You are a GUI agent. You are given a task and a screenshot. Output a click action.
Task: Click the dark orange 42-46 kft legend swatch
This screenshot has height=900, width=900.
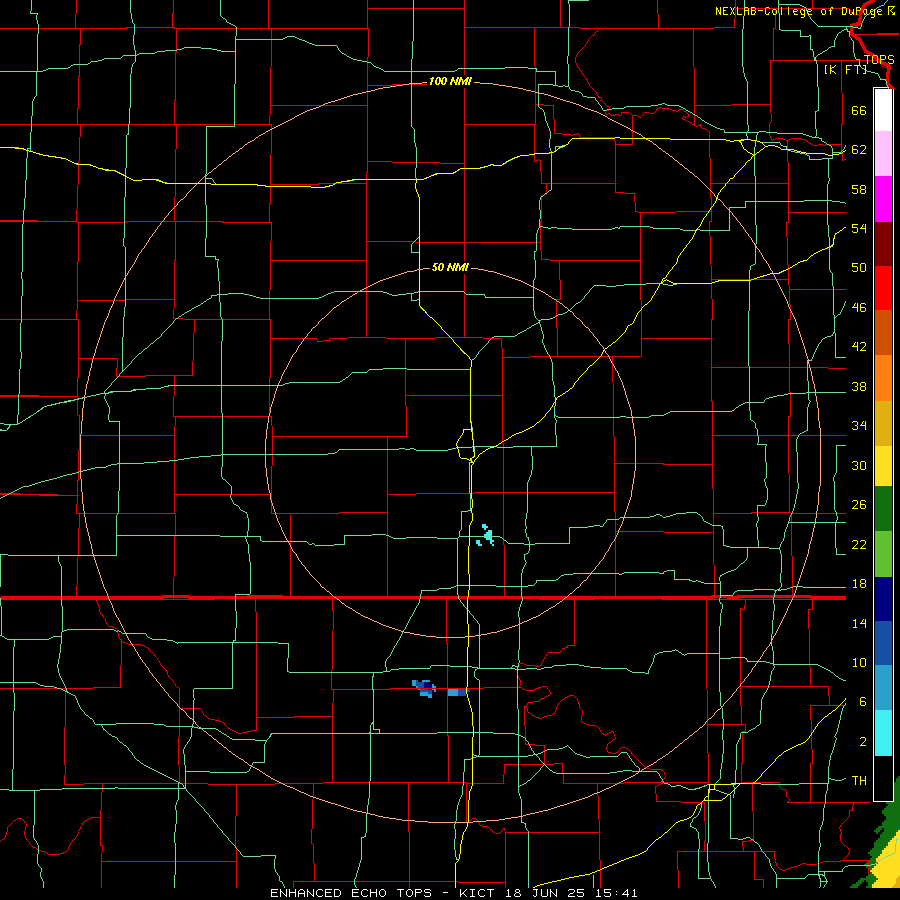tap(883, 332)
